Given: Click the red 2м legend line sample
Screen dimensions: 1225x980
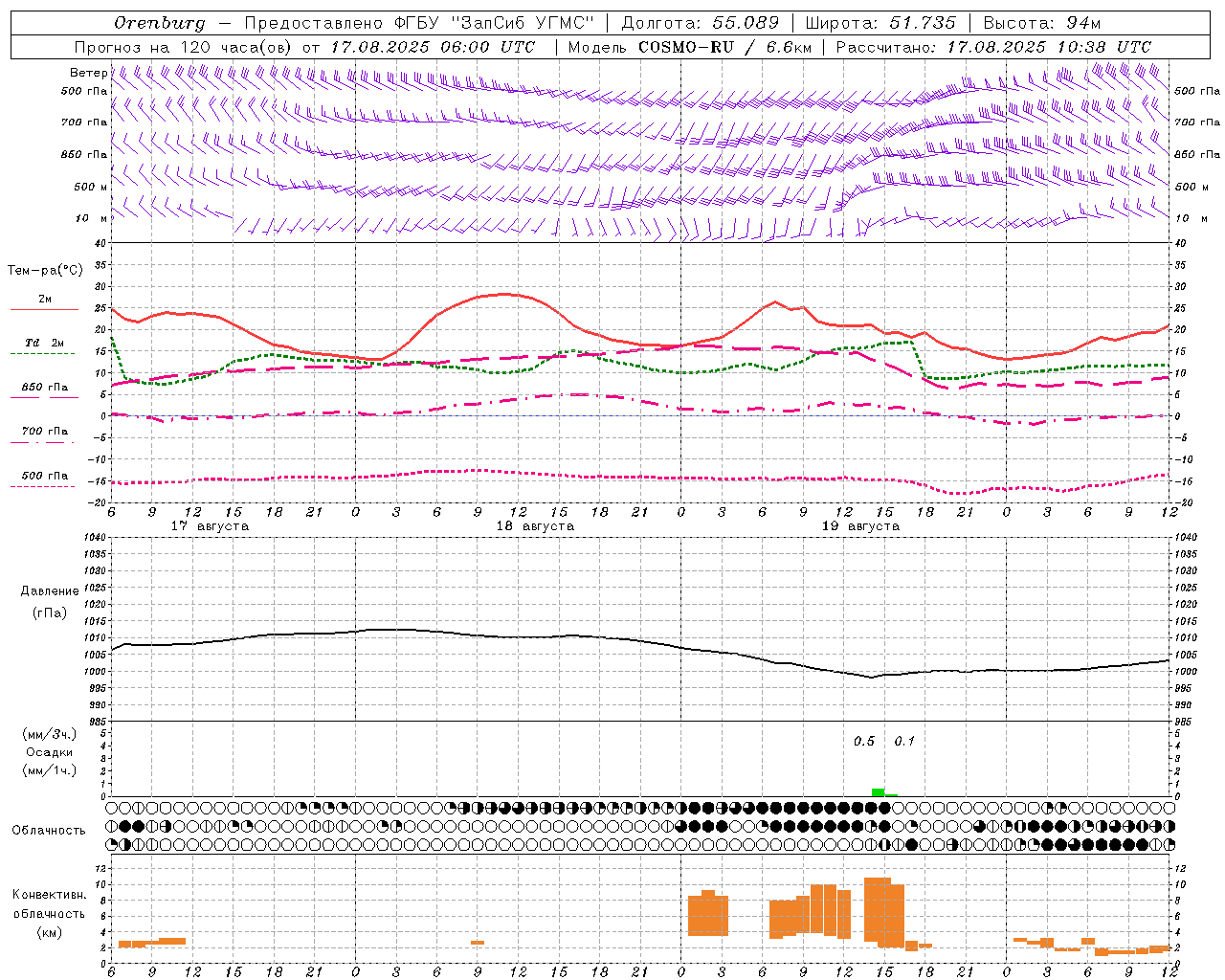Looking at the screenshot, I should (x=44, y=310).
